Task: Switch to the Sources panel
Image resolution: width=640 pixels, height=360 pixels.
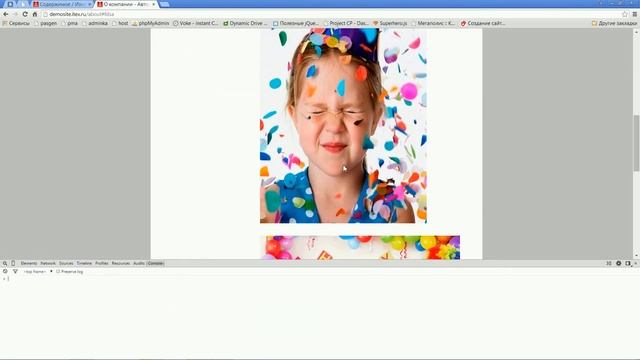Action: coord(66,263)
